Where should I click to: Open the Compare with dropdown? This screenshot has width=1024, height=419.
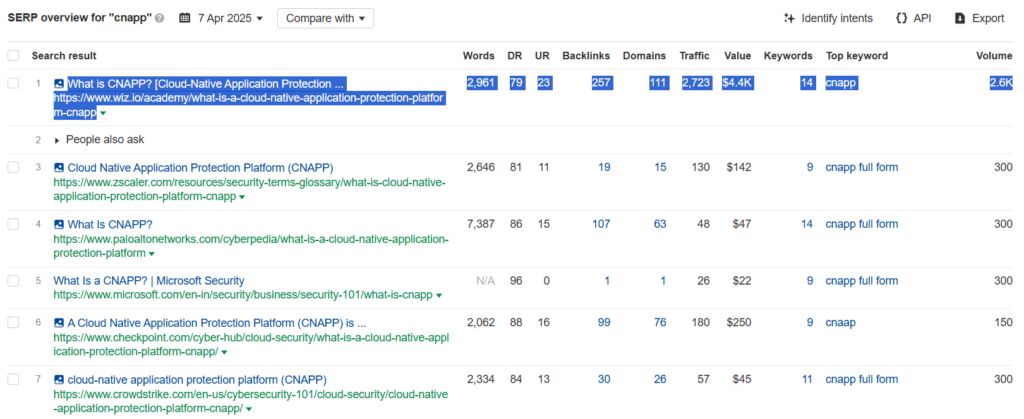pos(325,18)
